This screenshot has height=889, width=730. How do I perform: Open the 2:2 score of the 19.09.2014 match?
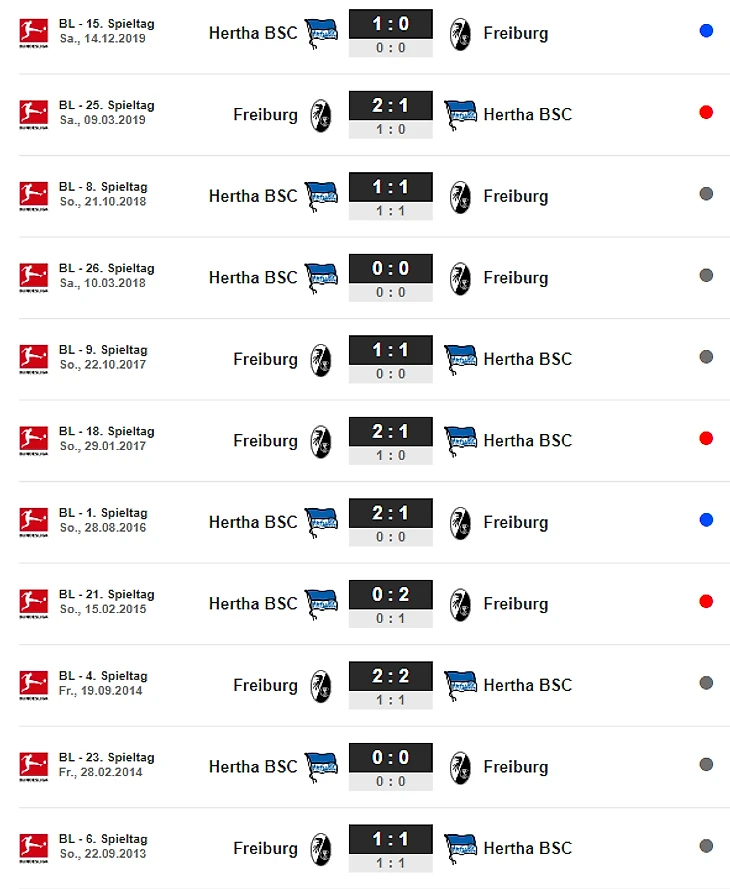pos(391,676)
